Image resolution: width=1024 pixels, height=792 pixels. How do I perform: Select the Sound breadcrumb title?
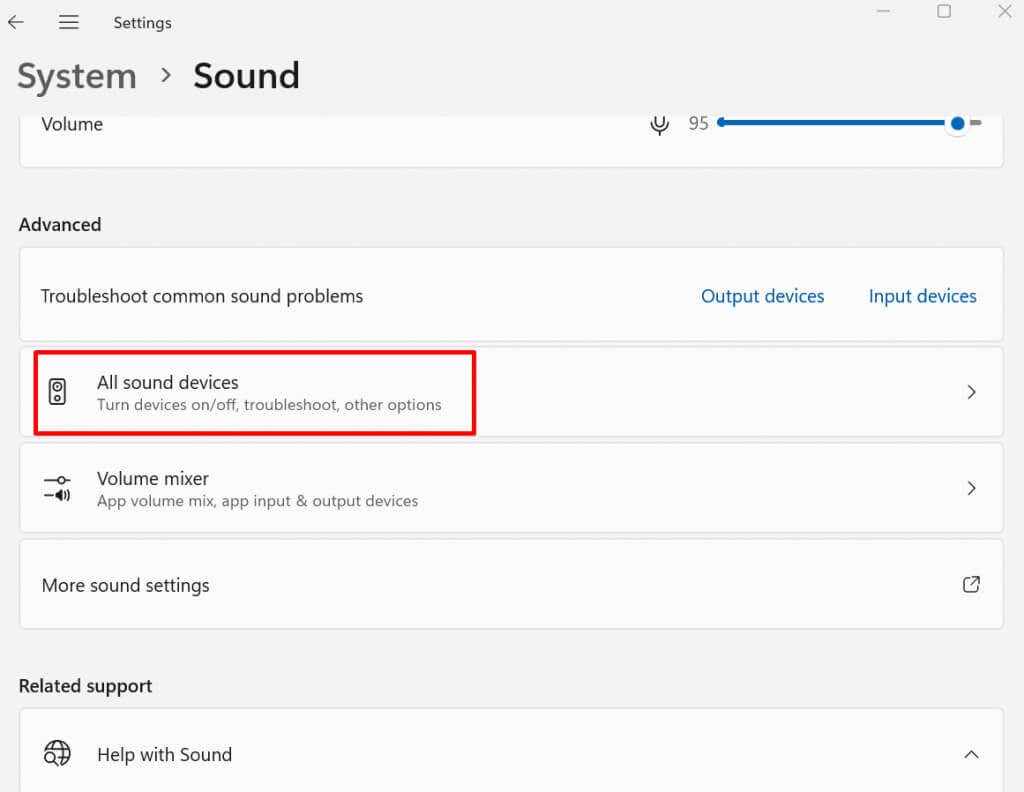(246, 76)
